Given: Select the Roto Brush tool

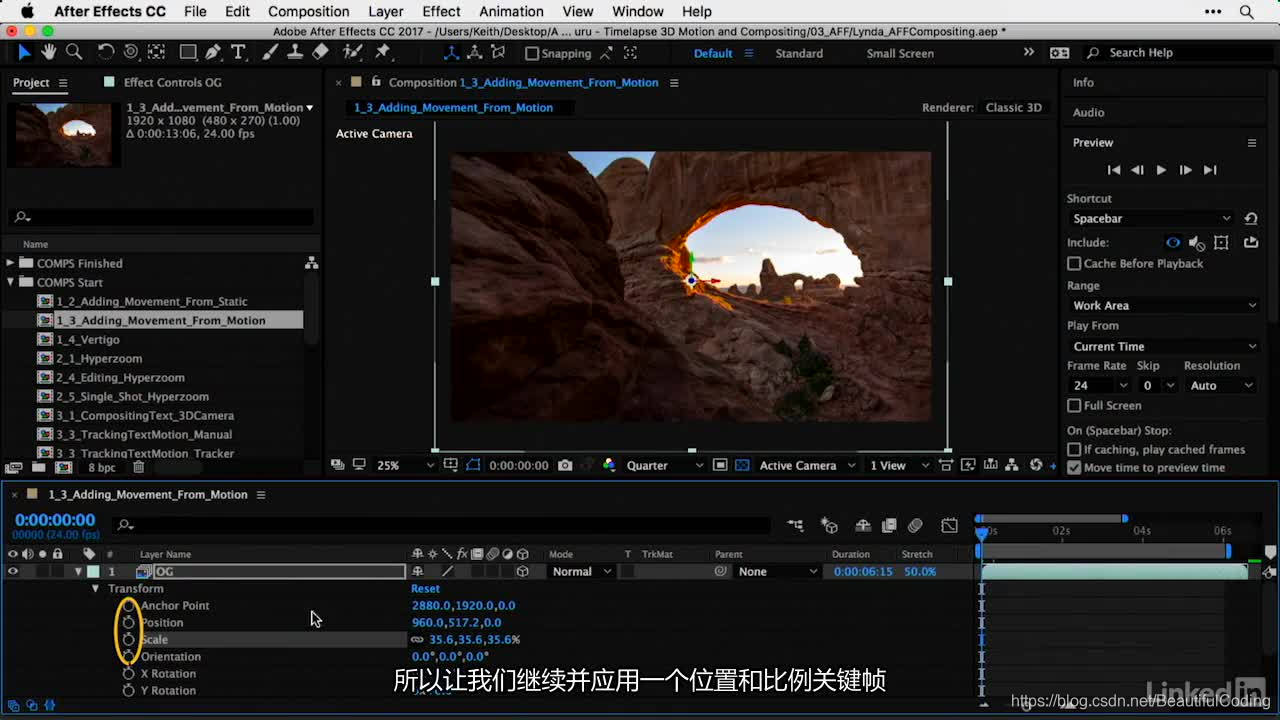Looking at the screenshot, I should [352, 52].
